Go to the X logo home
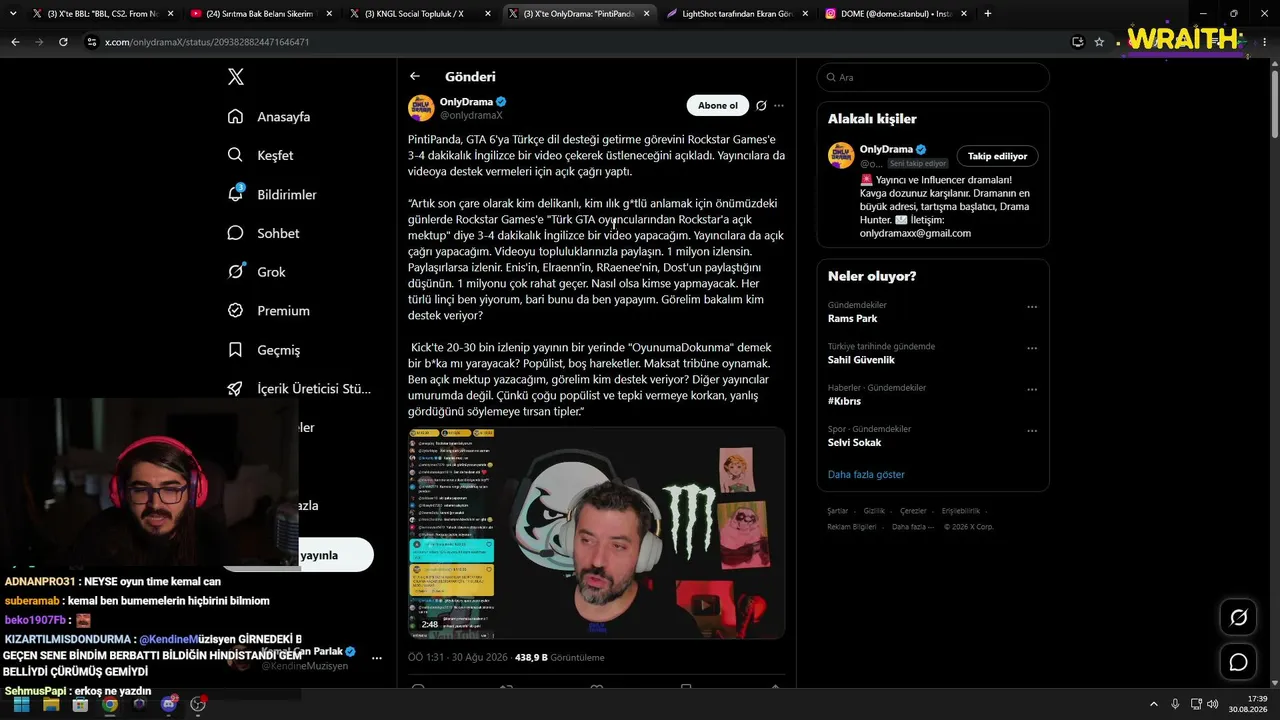 point(235,77)
